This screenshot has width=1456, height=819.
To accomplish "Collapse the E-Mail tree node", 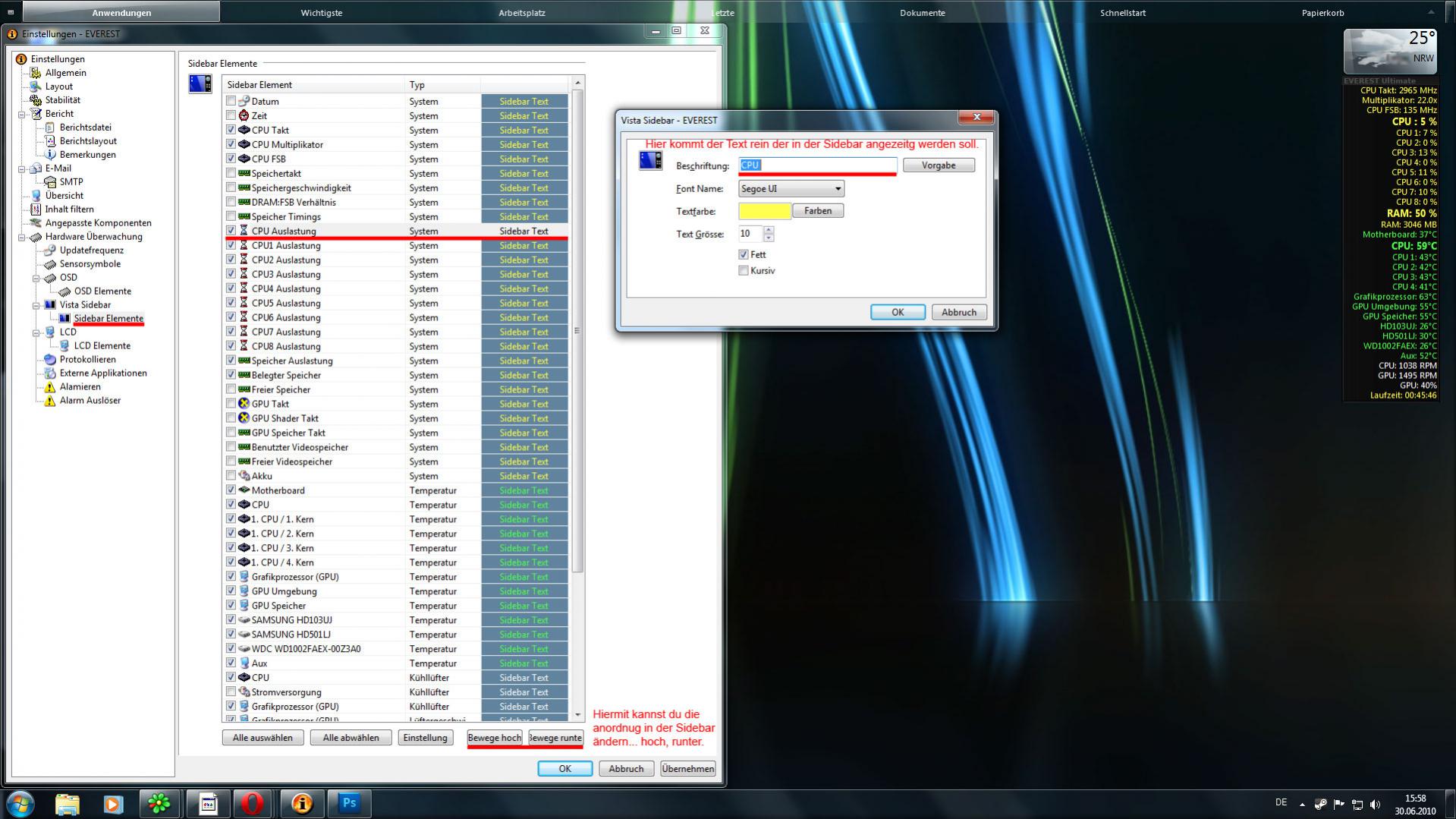I will [22, 169].
